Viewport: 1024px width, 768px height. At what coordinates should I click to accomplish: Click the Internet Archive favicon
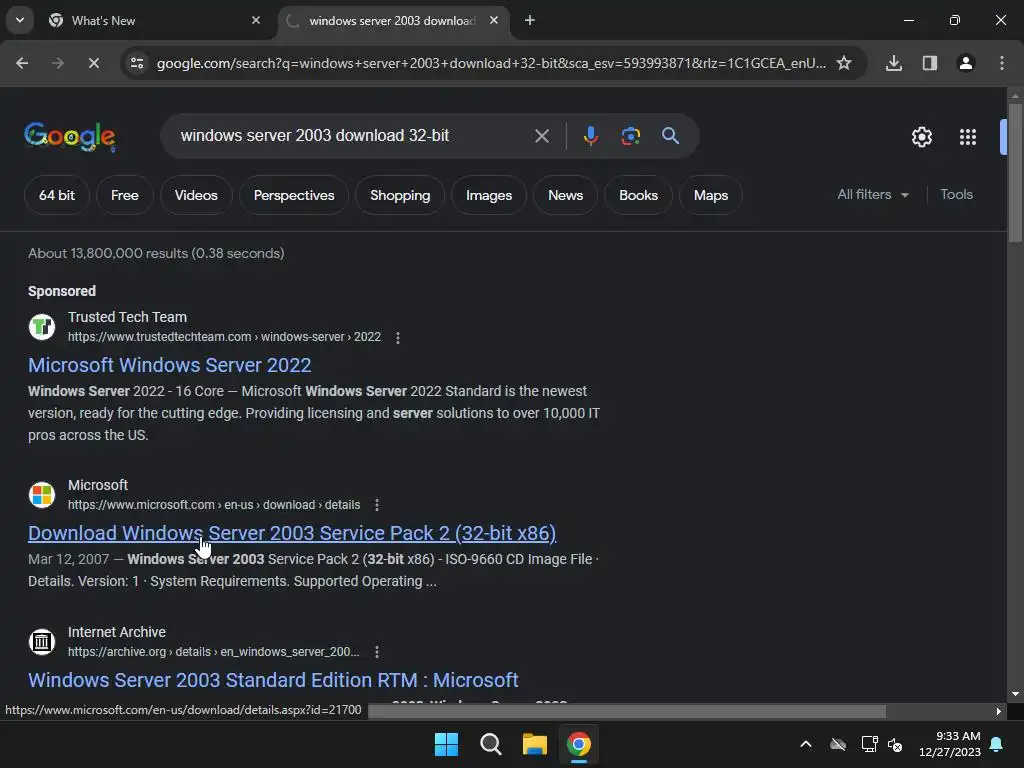[42, 642]
